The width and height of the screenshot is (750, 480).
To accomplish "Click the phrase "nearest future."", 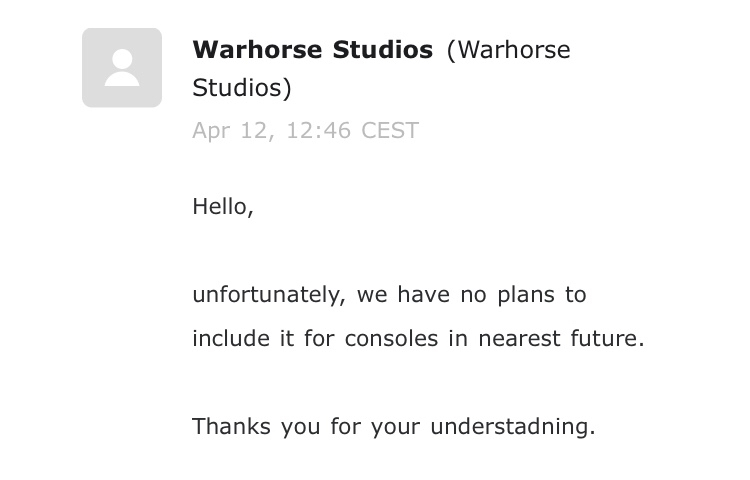I will click(x=561, y=339).
